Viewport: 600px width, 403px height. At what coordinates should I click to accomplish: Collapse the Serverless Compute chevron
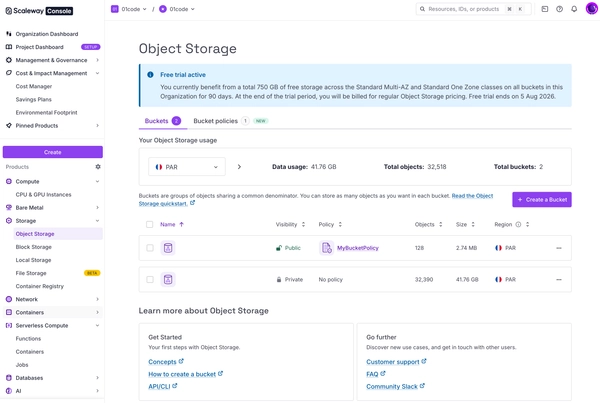97,325
